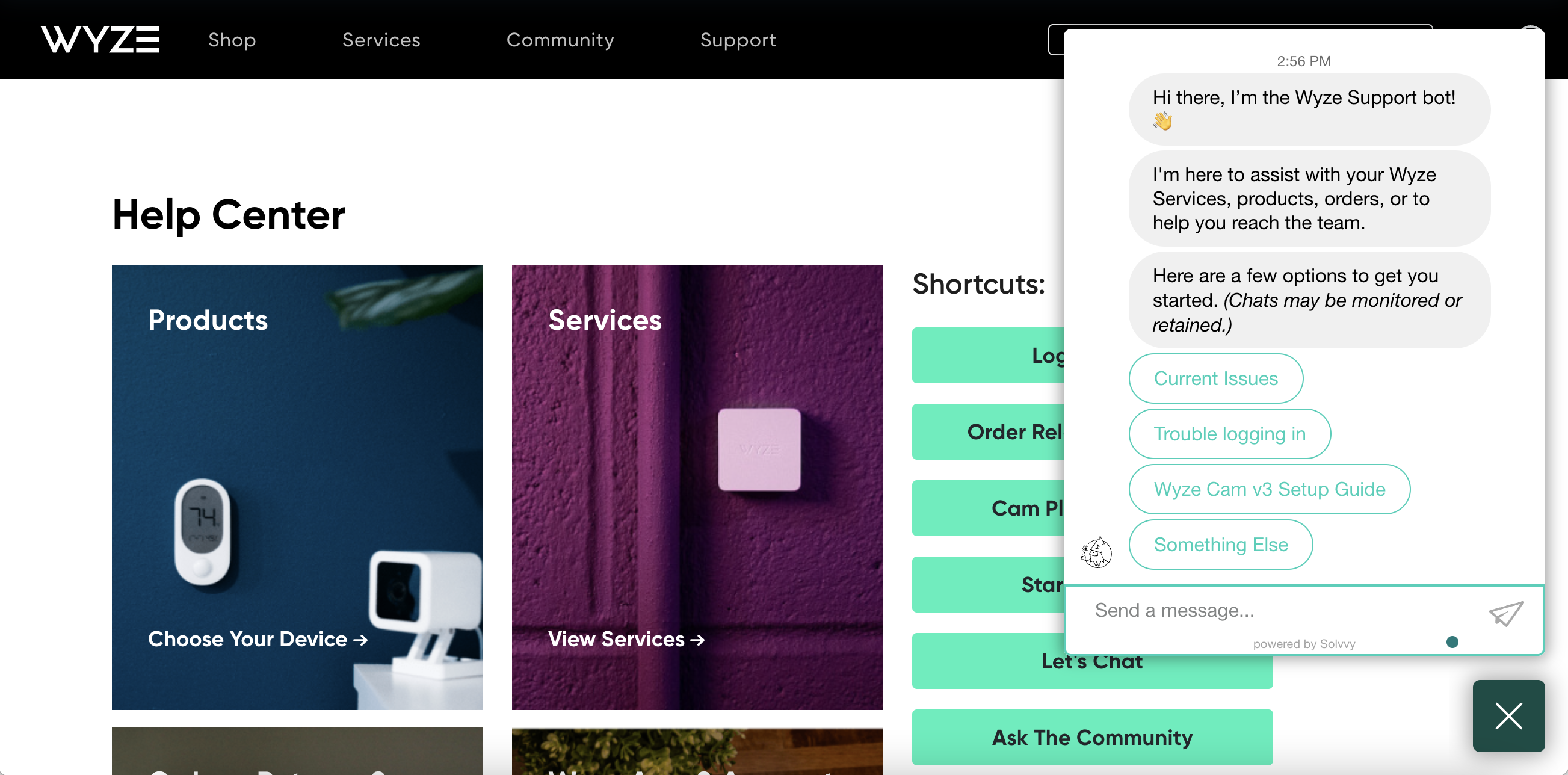This screenshot has width=1568, height=775.
Task: Click the Let's Chat shortcut button
Action: pyautogui.click(x=1092, y=661)
